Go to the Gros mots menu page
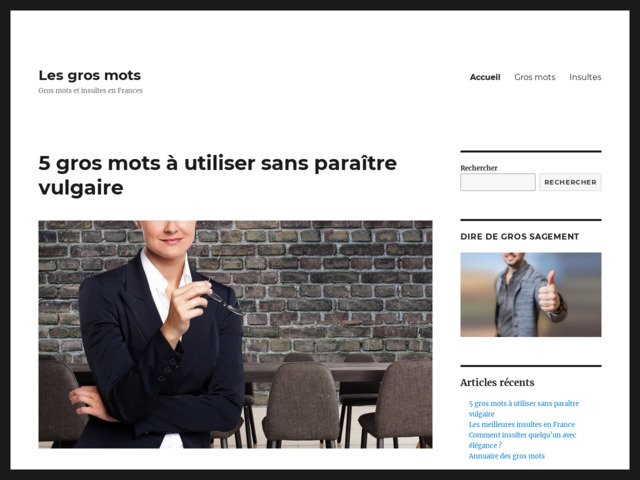640x480 pixels. tap(535, 77)
